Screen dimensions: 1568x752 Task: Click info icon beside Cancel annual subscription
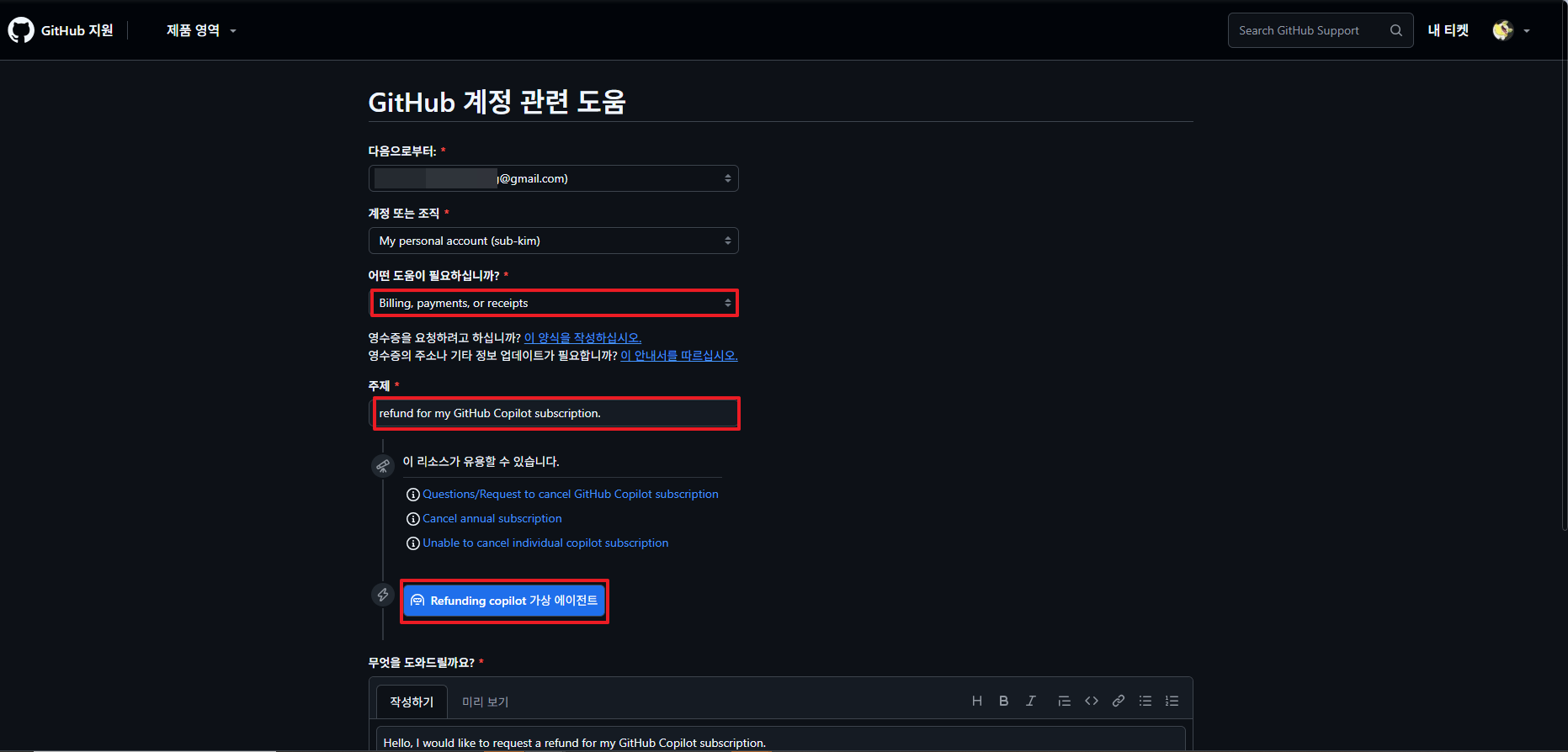click(413, 519)
